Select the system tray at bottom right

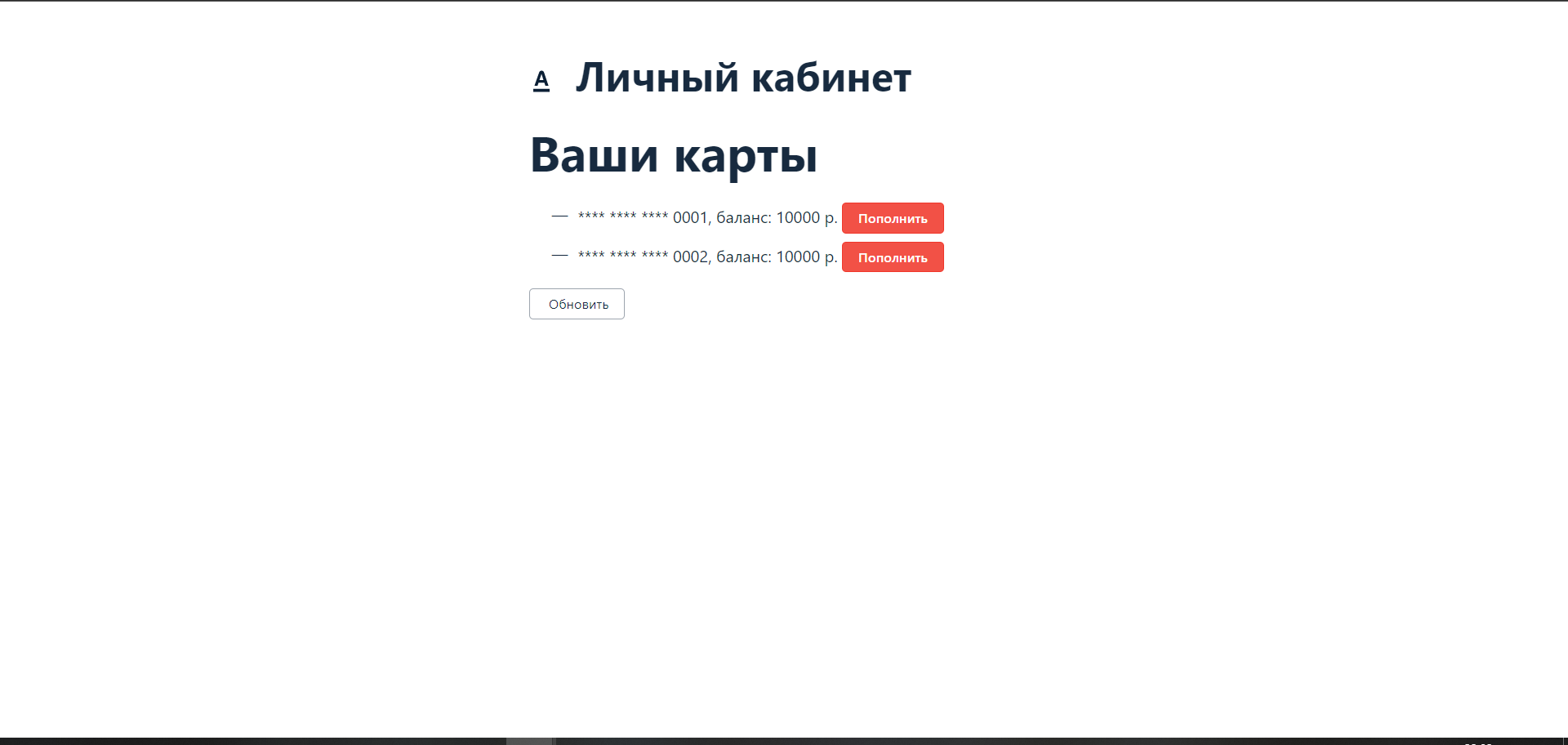(1527, 739)
